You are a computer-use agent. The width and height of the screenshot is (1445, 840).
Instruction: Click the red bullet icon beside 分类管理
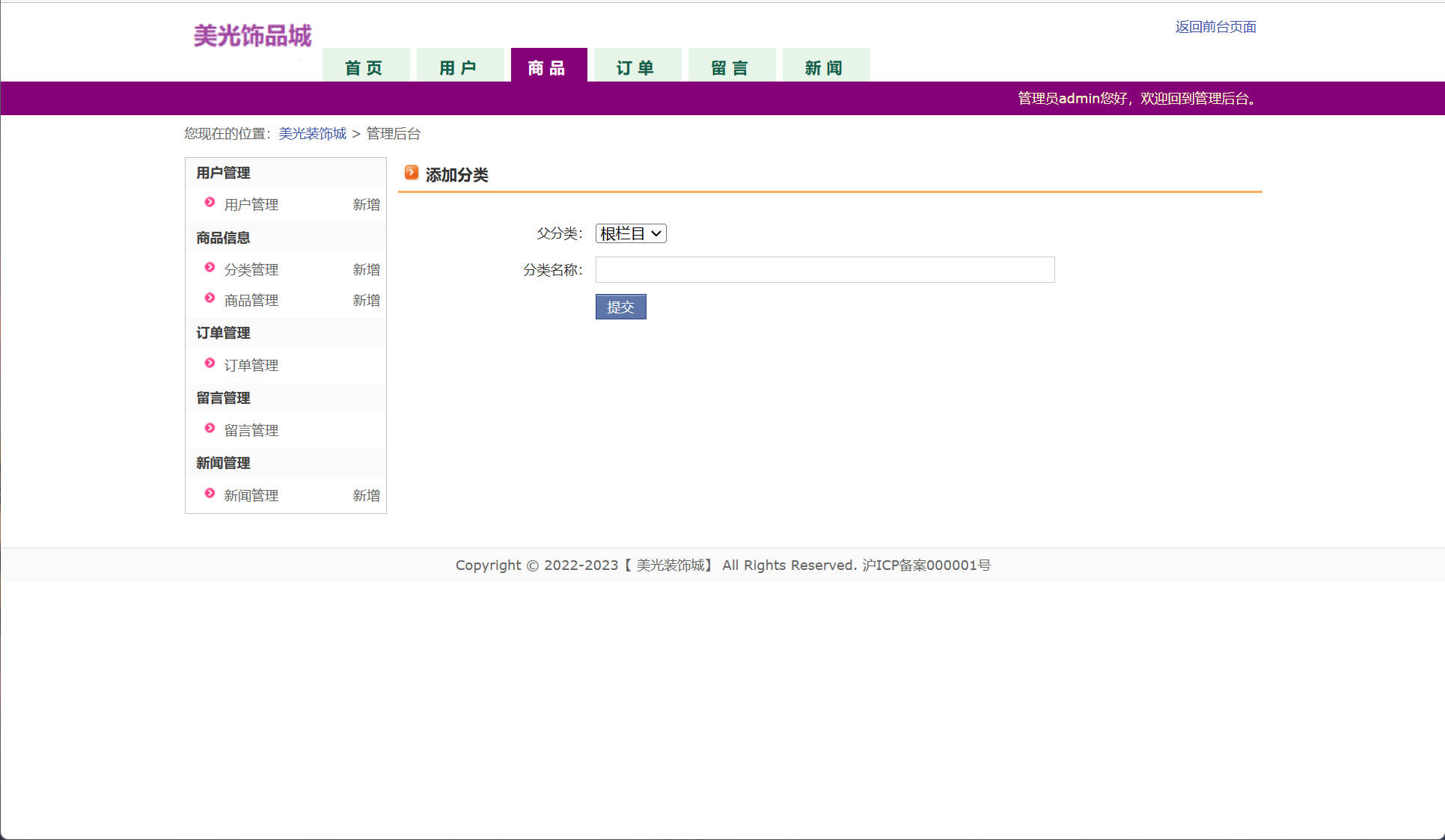coord(210,268)
